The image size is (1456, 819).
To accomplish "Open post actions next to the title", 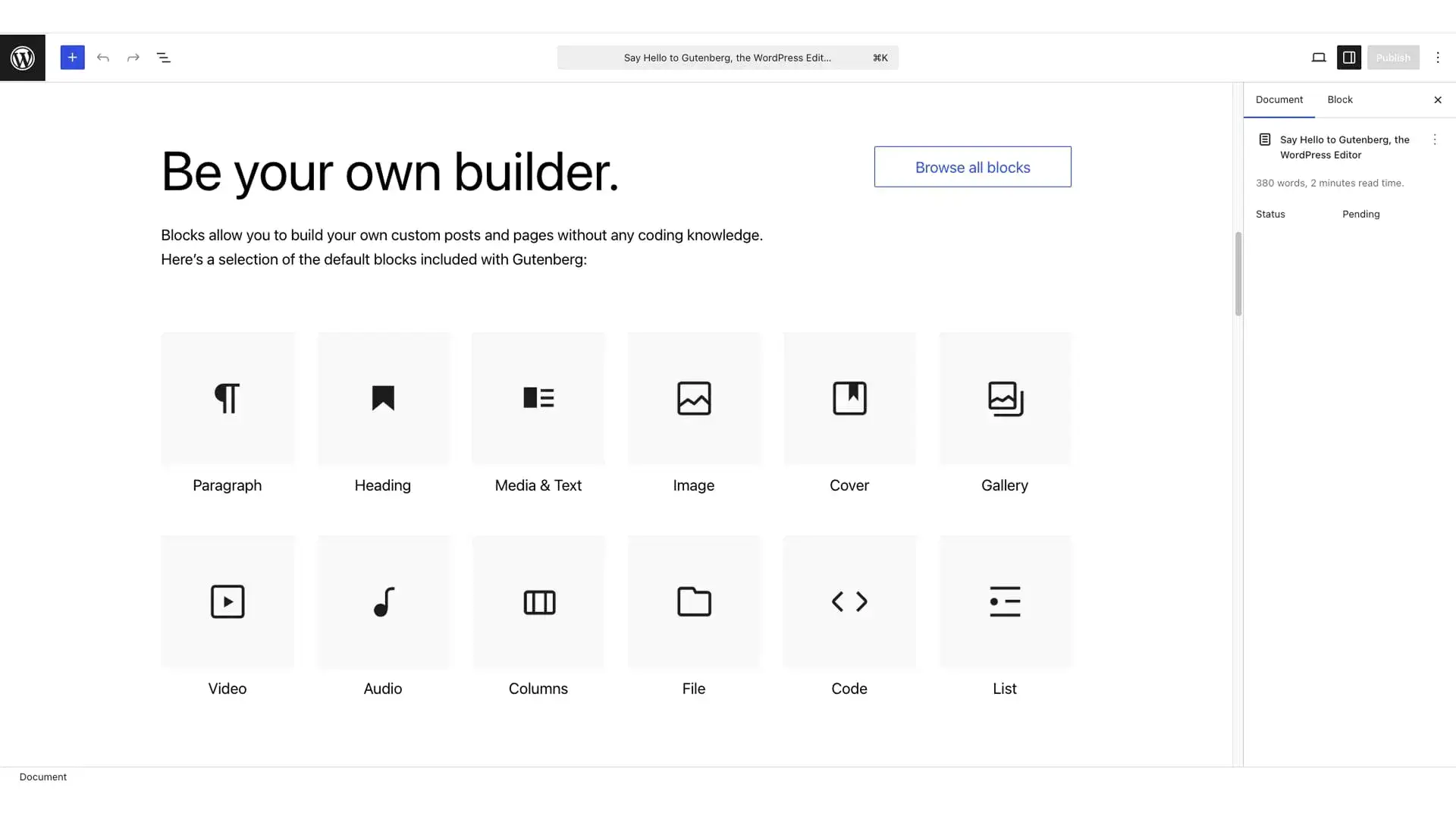I will point(1436,140).
